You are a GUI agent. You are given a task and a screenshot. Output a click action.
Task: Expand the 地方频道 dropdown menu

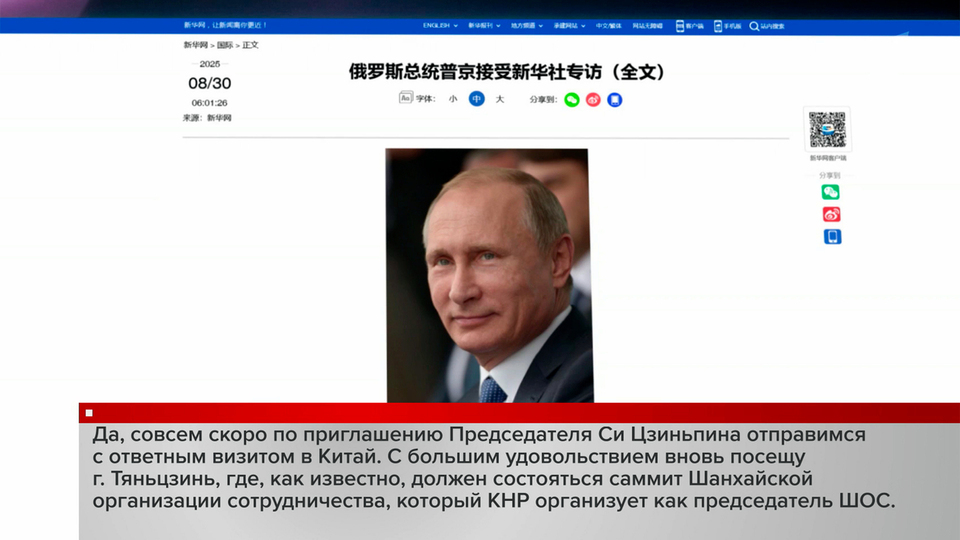pos(529,25)
